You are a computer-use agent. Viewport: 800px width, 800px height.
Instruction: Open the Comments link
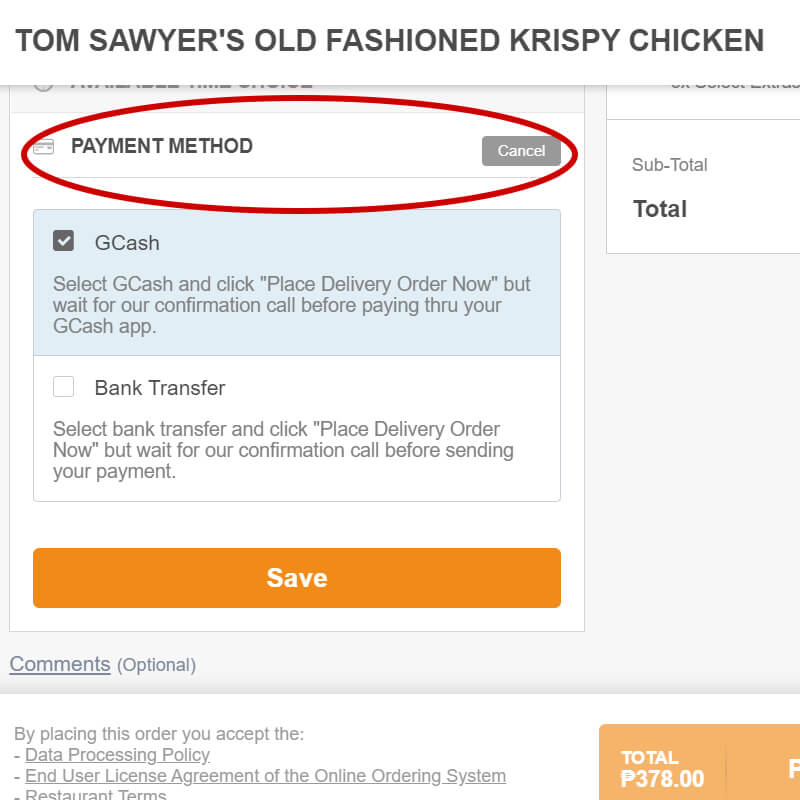coord(60,664)
